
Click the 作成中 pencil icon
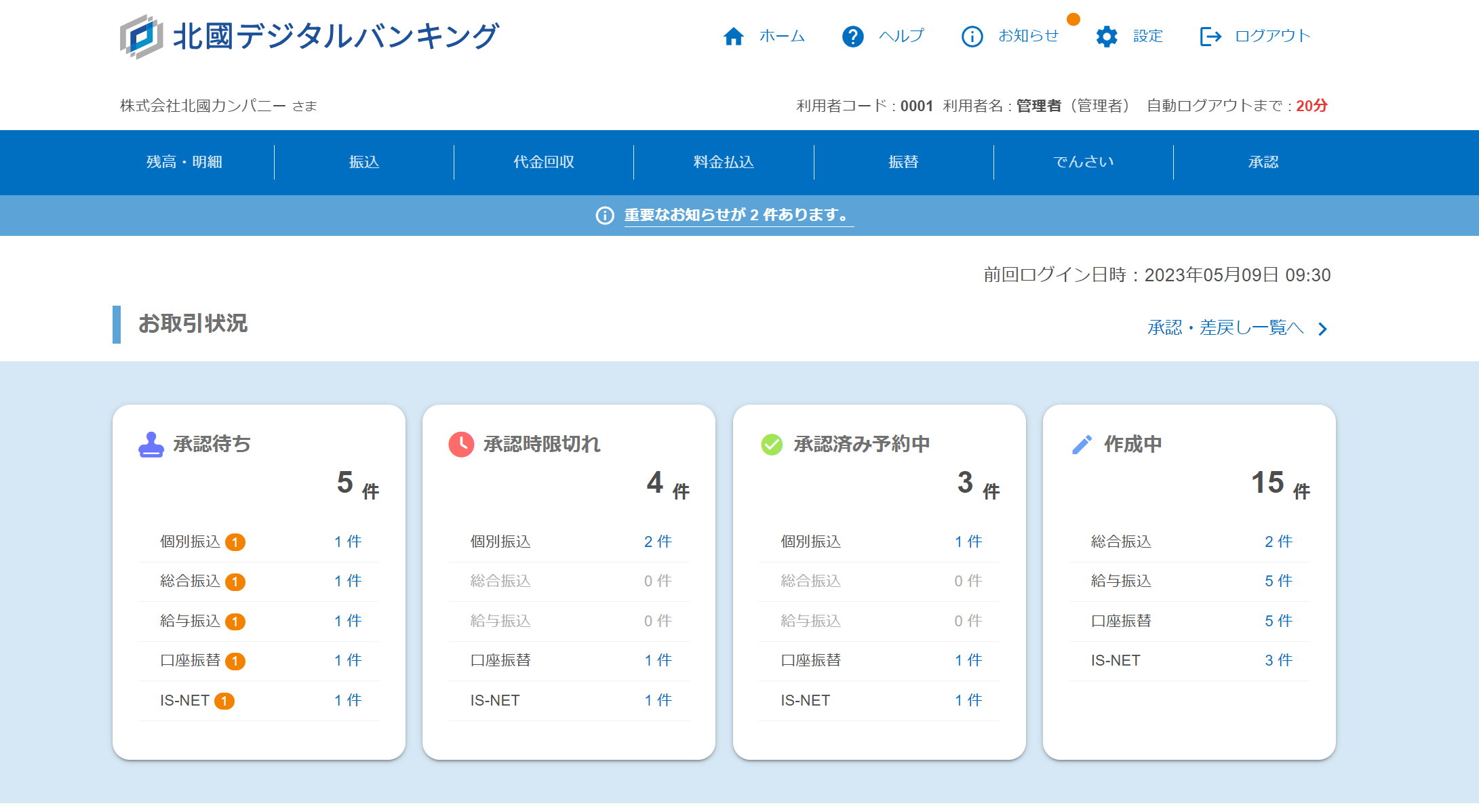(1082, 445)
